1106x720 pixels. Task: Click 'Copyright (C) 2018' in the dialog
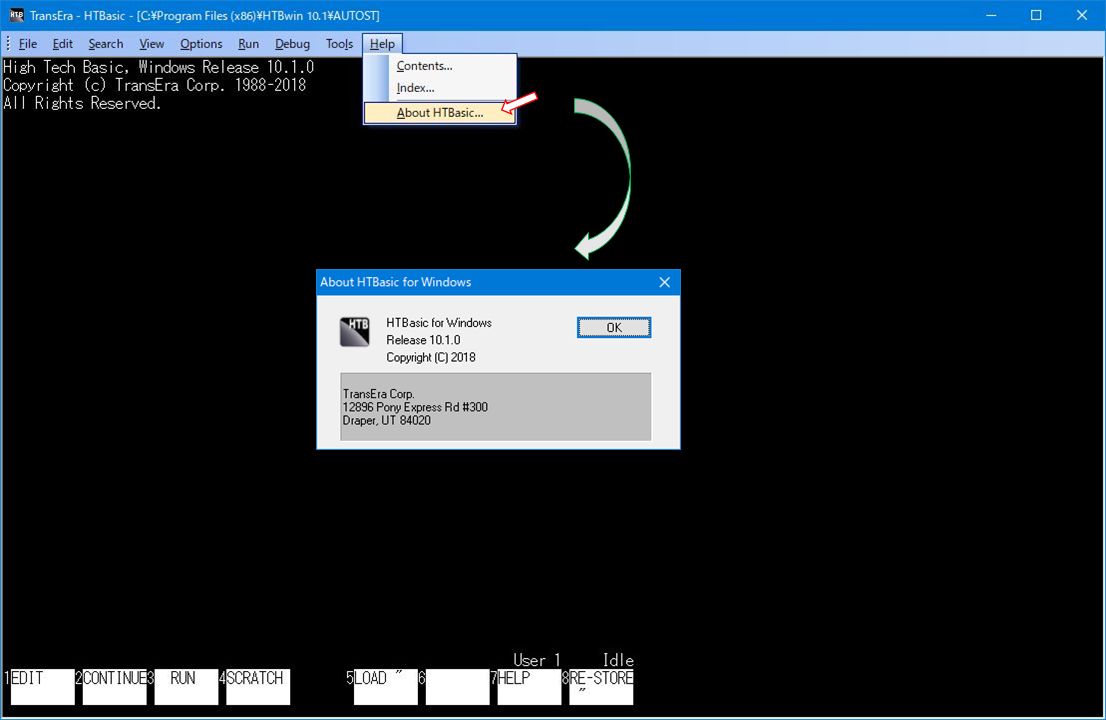click(x=431, y=357)
